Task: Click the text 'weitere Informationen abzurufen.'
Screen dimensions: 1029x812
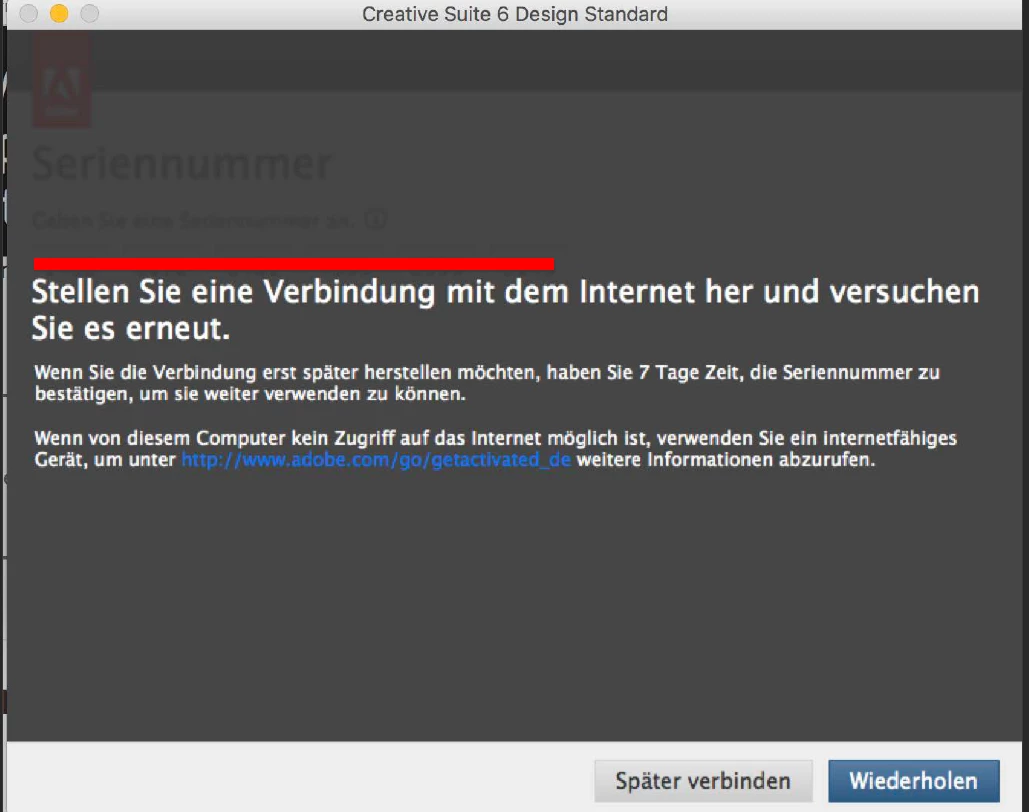Action: tap(726, 459)
